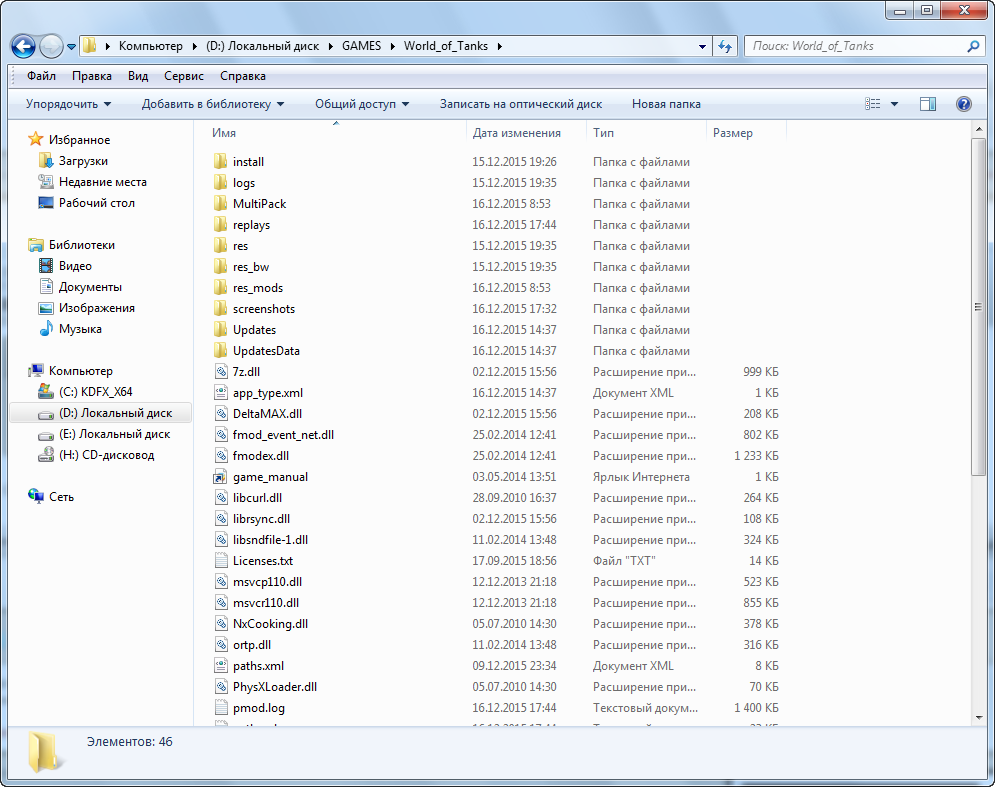Select the Музыка library
This screenshot has height=787, width=995.
pos(79,329)
